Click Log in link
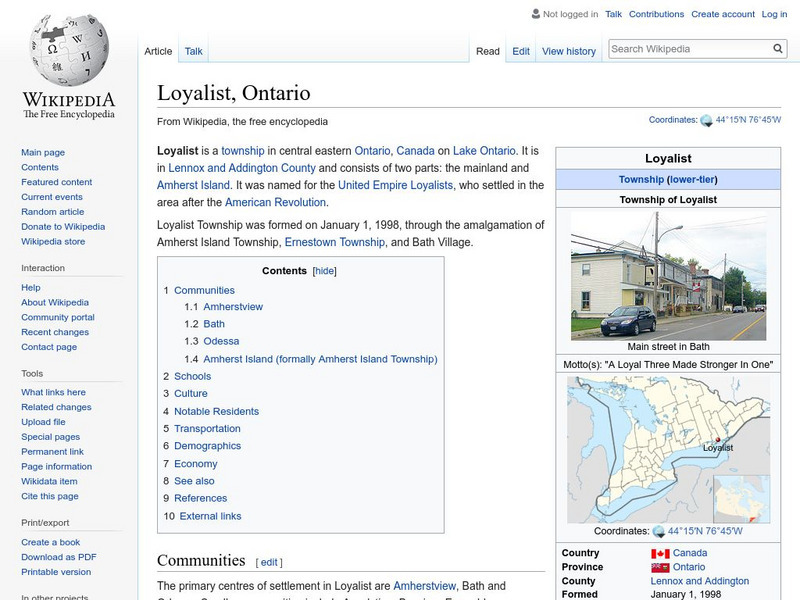This screenshot has height=600, width=800. pyautogui.click(x=774, y=14)
